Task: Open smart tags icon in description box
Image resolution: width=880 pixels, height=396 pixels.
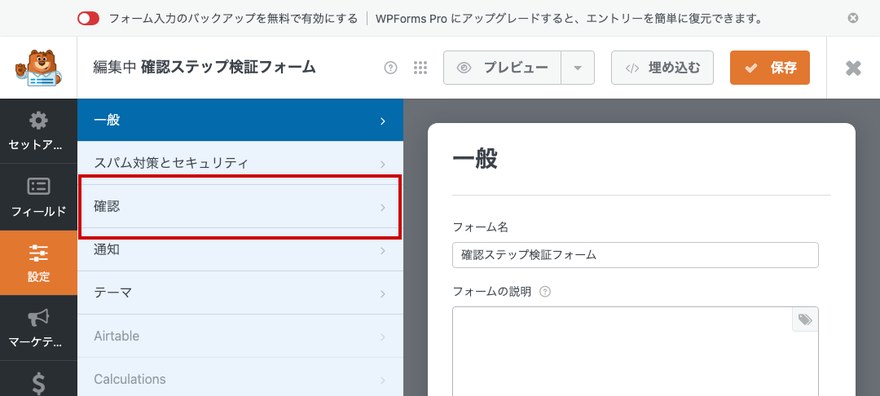Action: pos(805,320)
